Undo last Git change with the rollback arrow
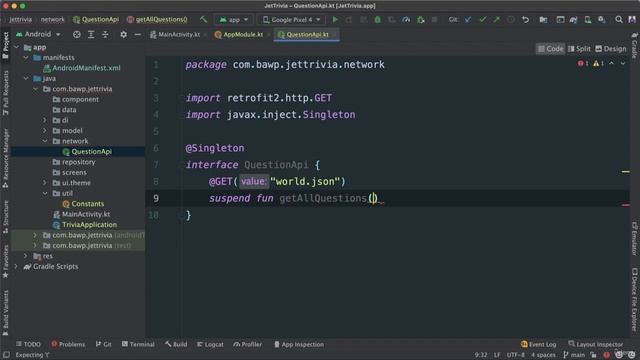Image resolution: width=640 pixels, height=360 pixels. coord(525,20)
